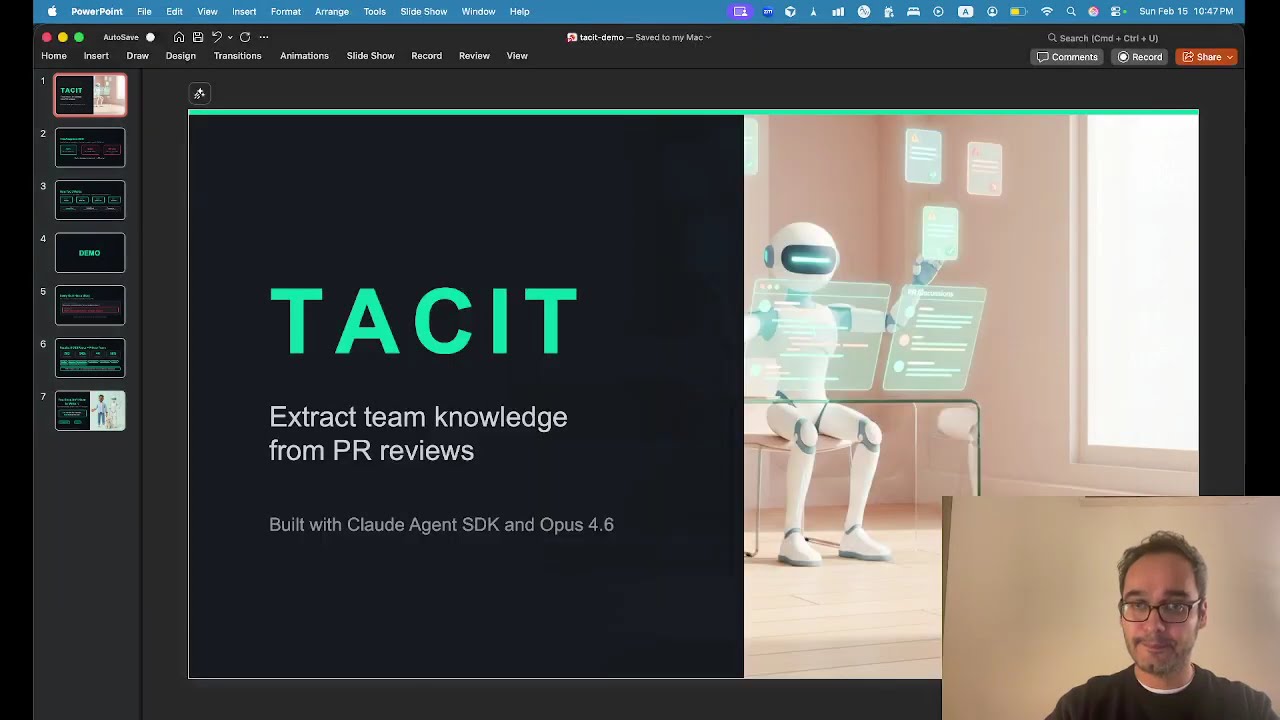Open the file location dropdown next to tacit-demo
Viewport: 1280px width, 720px height.
point(708,38)
